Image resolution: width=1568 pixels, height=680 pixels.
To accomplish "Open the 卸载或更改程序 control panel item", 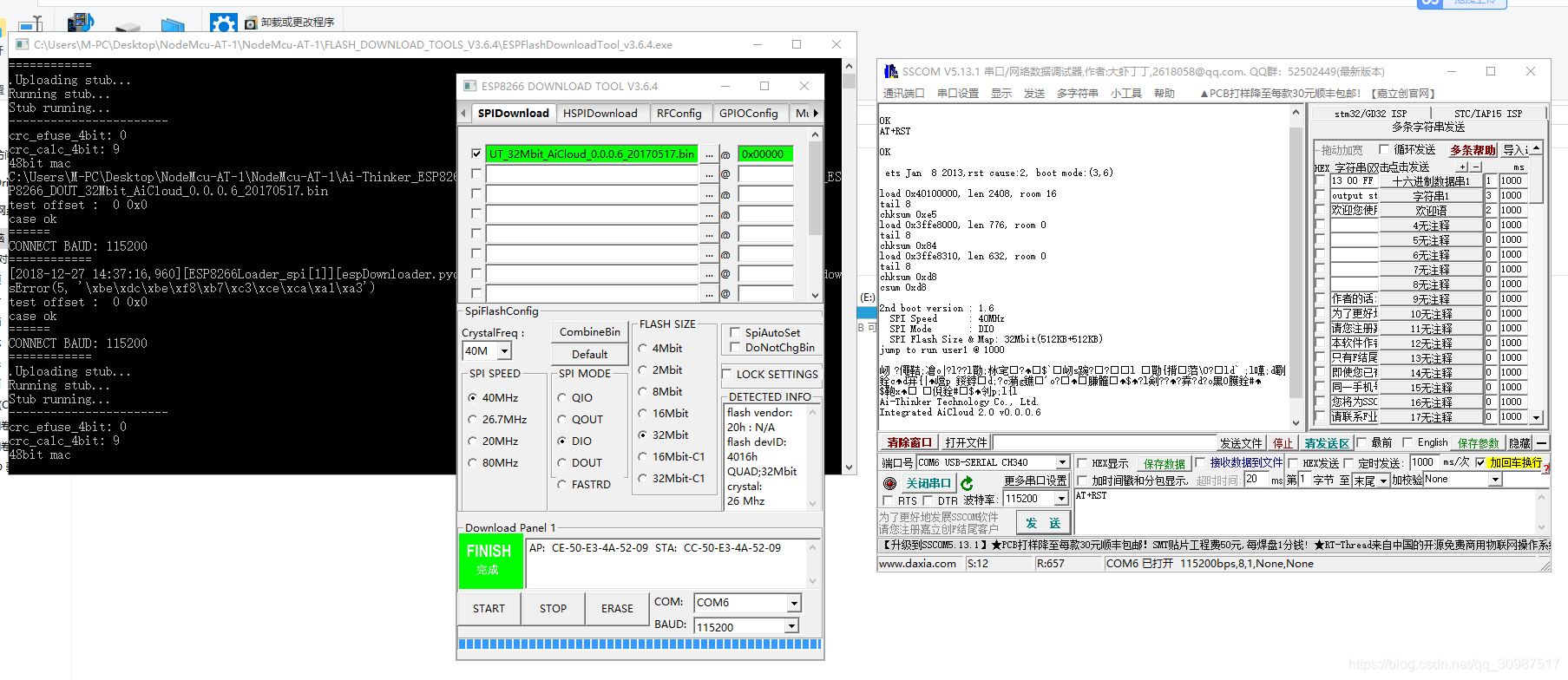I will coord(290,22).
